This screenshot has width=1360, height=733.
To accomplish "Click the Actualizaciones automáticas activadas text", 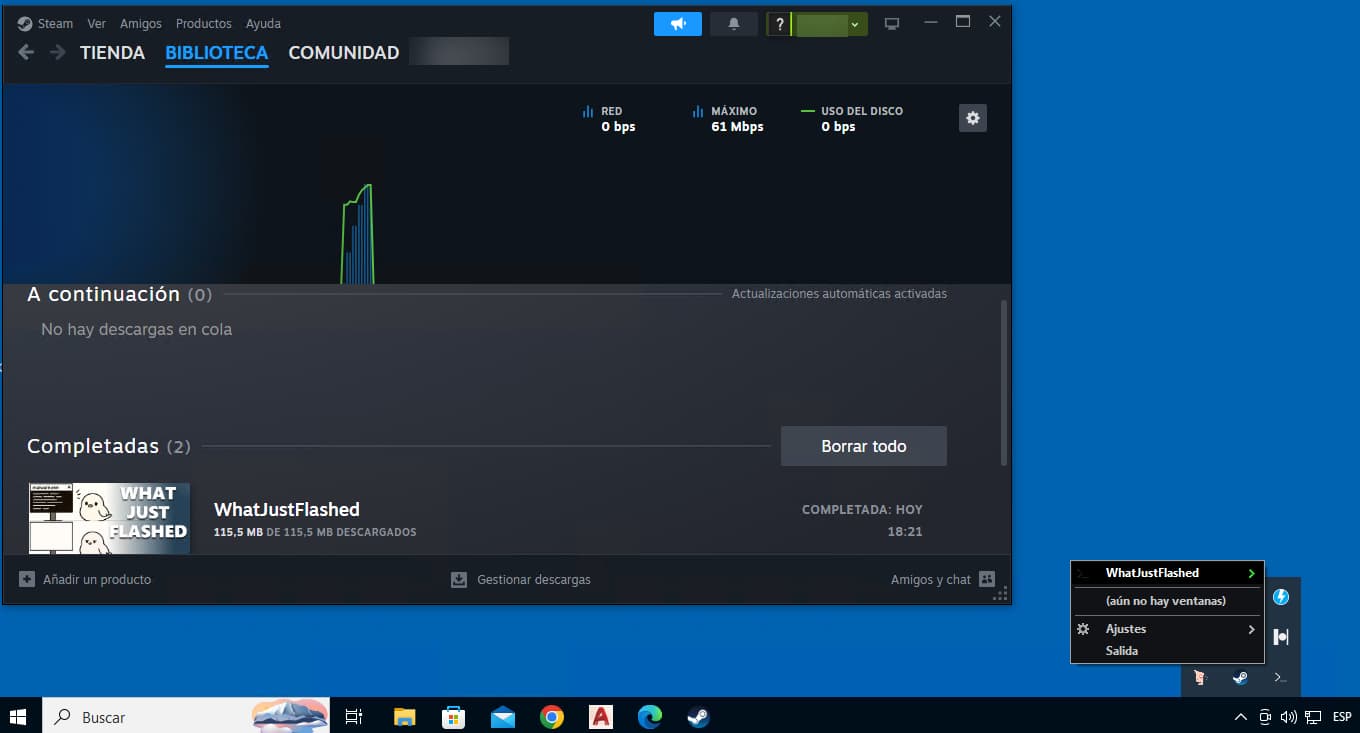I will [x=839, y=294].
